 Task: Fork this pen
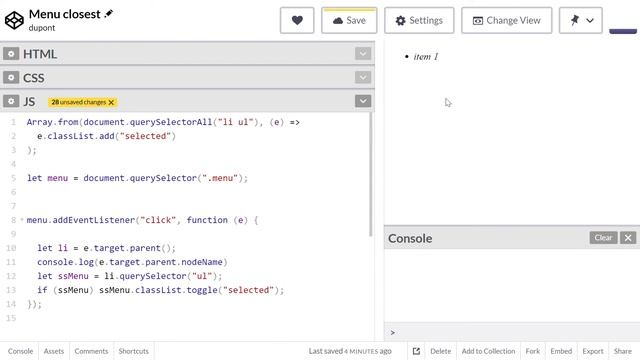[x=532, y=351]
